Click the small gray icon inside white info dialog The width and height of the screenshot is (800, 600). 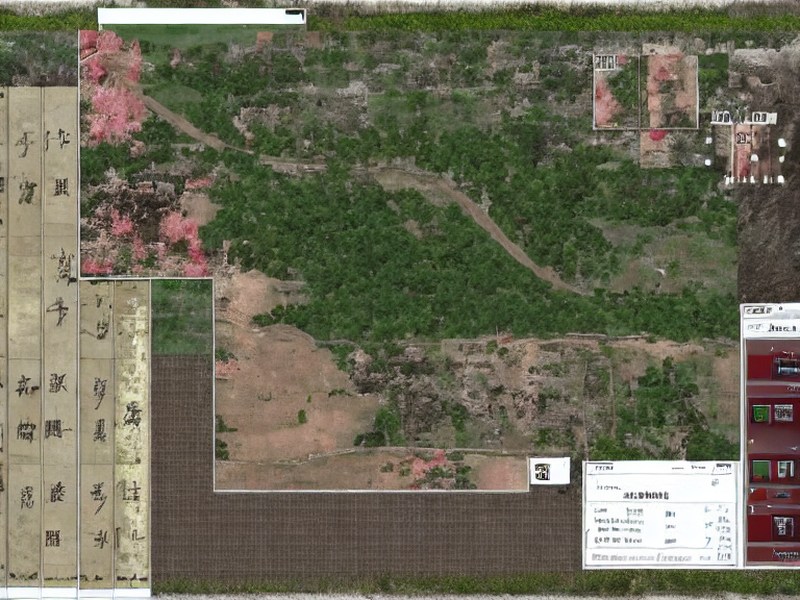tap(715, 482)
